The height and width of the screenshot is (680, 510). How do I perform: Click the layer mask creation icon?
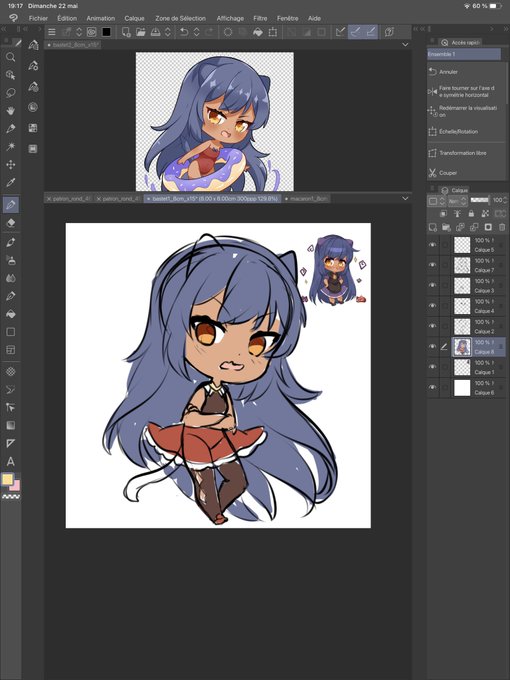pyautogui.click(x=488, y=227)
